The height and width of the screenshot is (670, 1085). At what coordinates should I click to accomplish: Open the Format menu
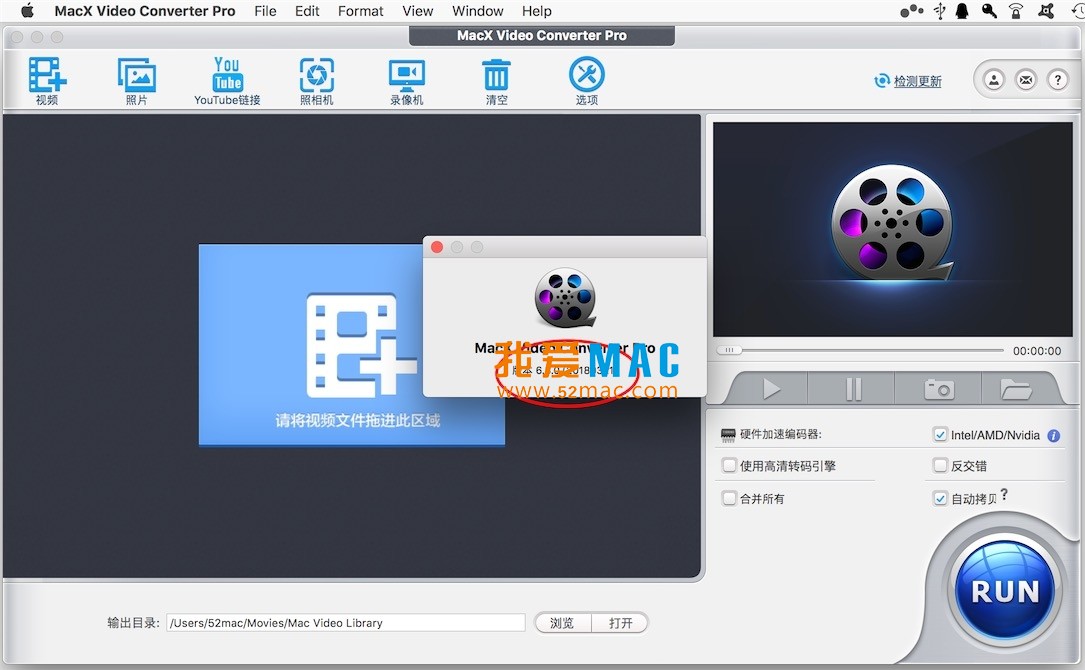point(361,11)
